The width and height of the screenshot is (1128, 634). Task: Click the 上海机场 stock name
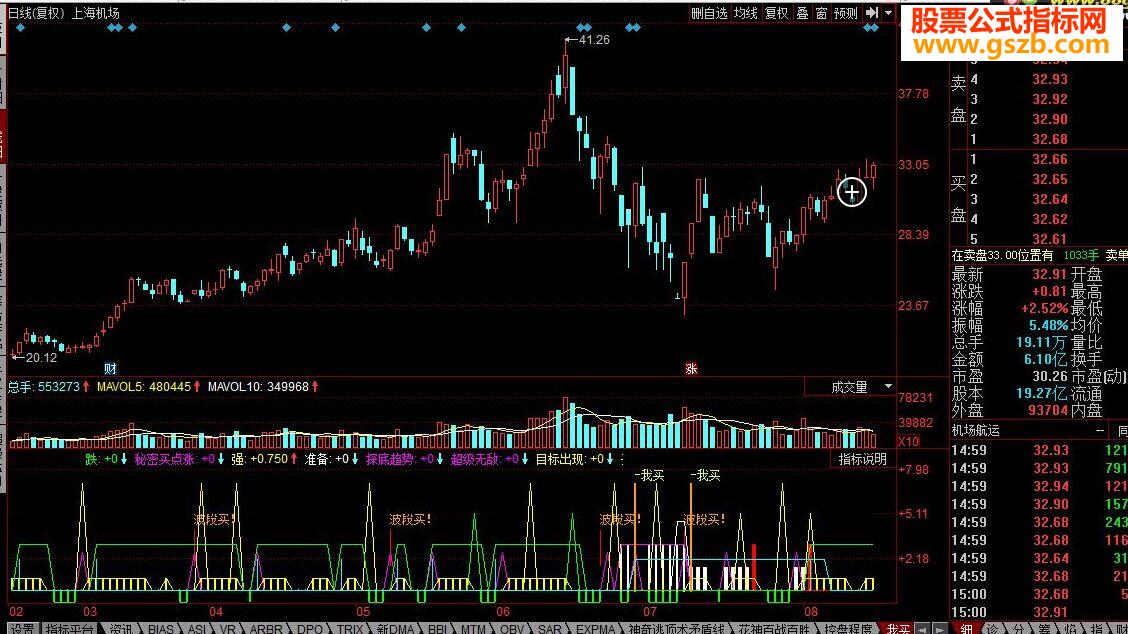click(96, 13)
